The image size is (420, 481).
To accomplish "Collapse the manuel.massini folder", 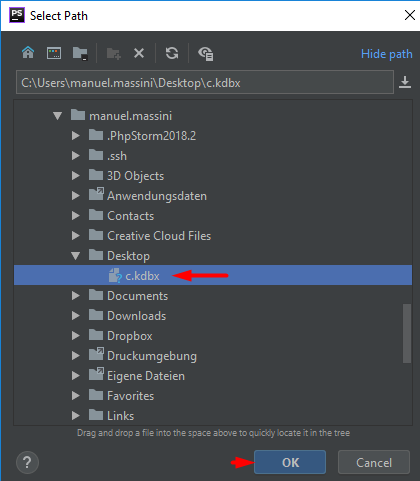I will coord(58,116).
